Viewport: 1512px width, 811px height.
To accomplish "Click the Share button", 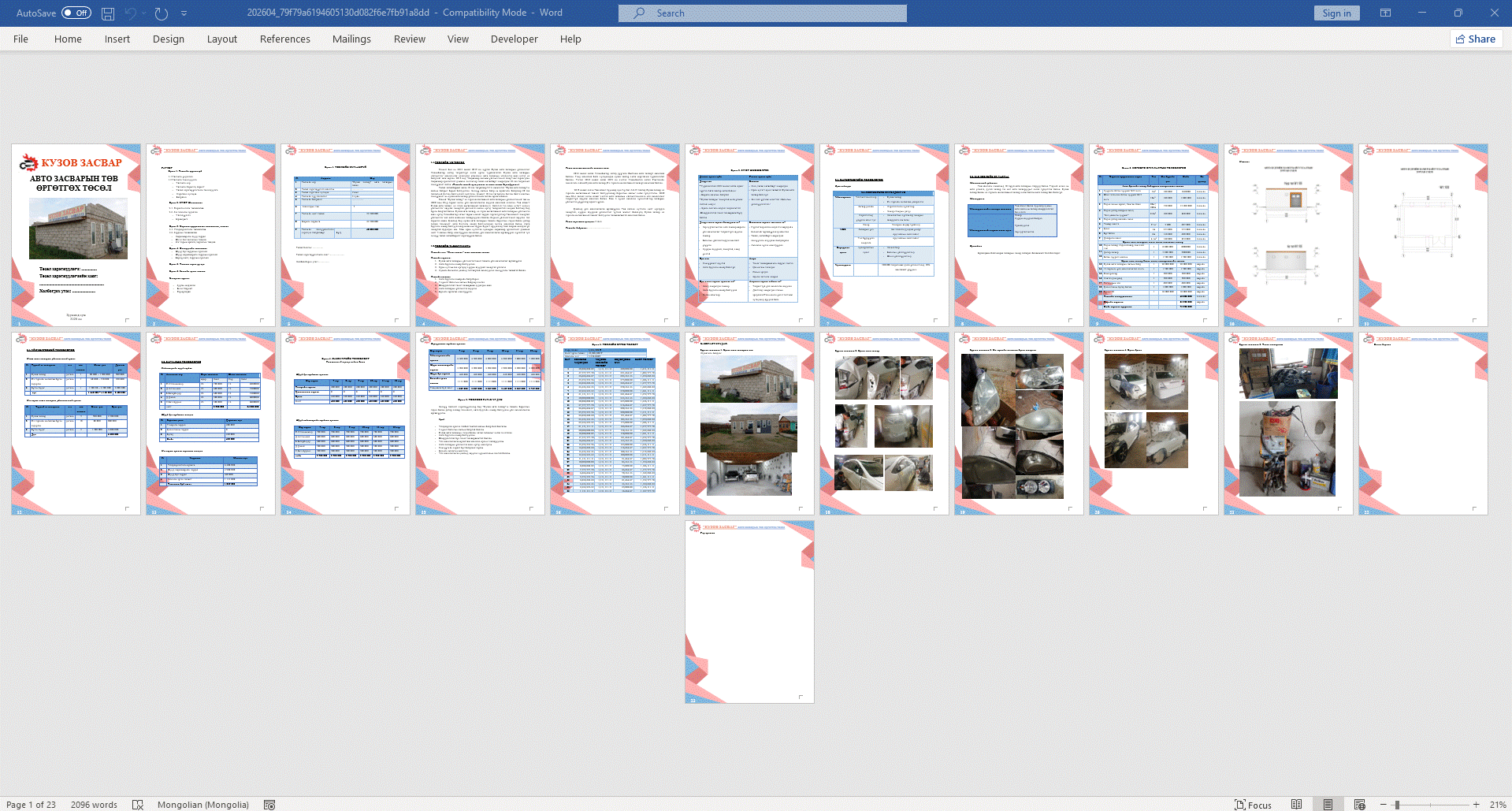I will point(1476,39).
